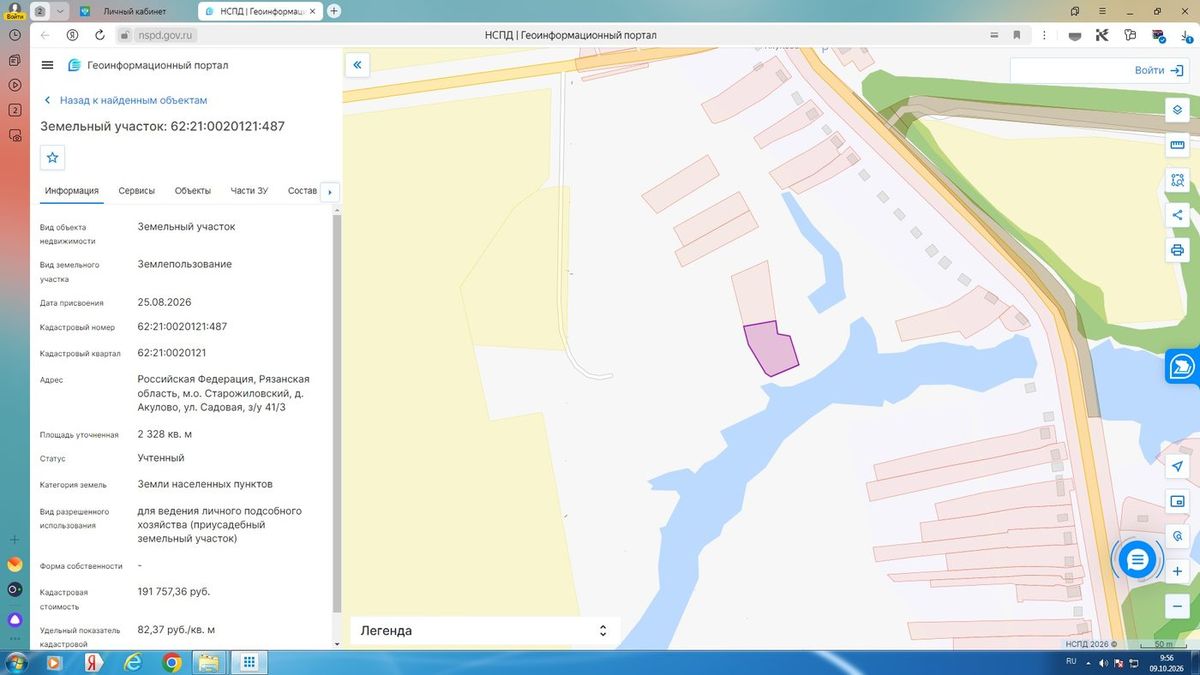Open the hamburger menu of the portal
Image resolution: width=1200 pixels, height=675 pixels.
coord(47,65)
